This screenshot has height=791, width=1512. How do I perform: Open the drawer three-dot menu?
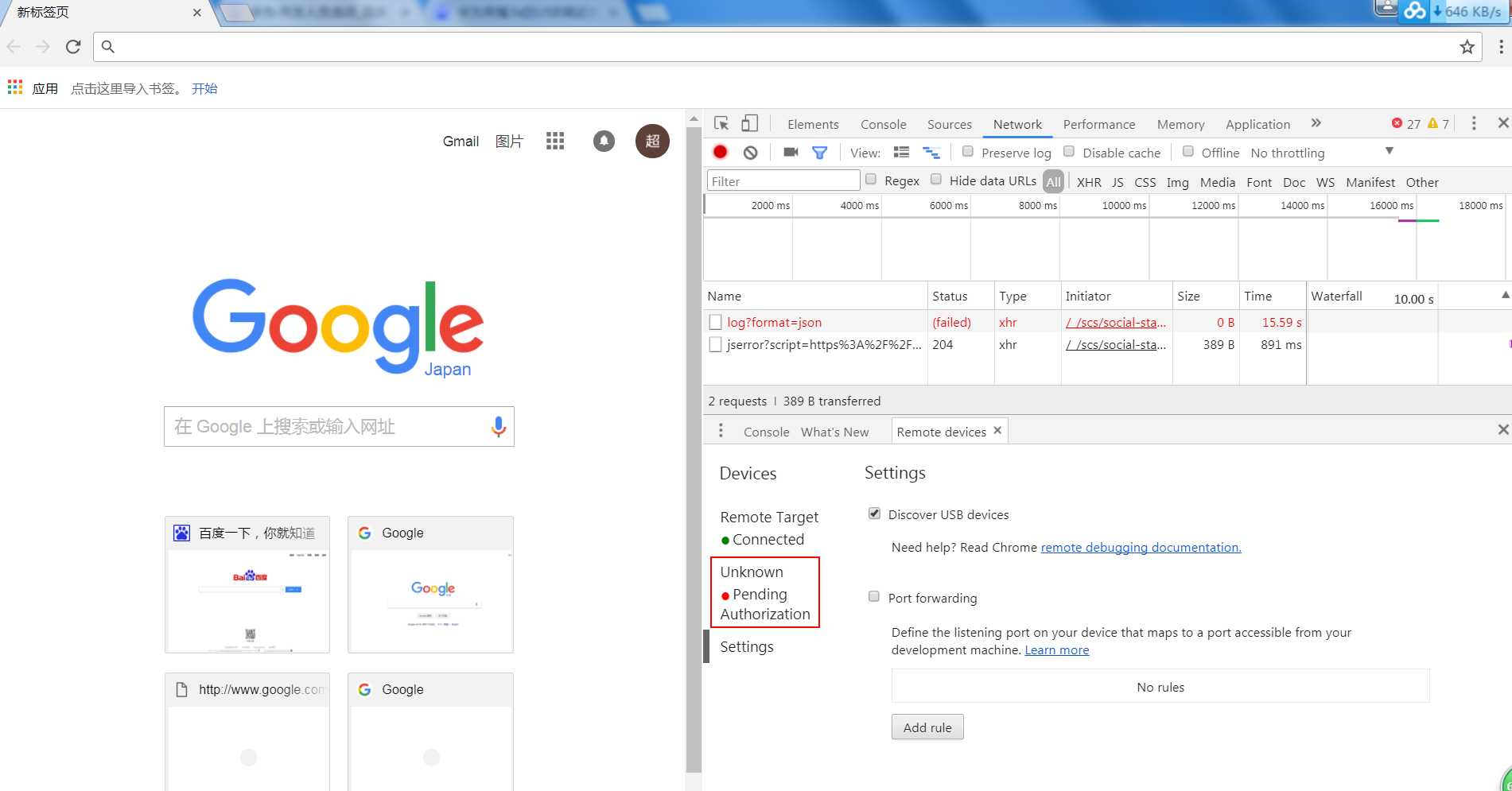pos(721,430)
